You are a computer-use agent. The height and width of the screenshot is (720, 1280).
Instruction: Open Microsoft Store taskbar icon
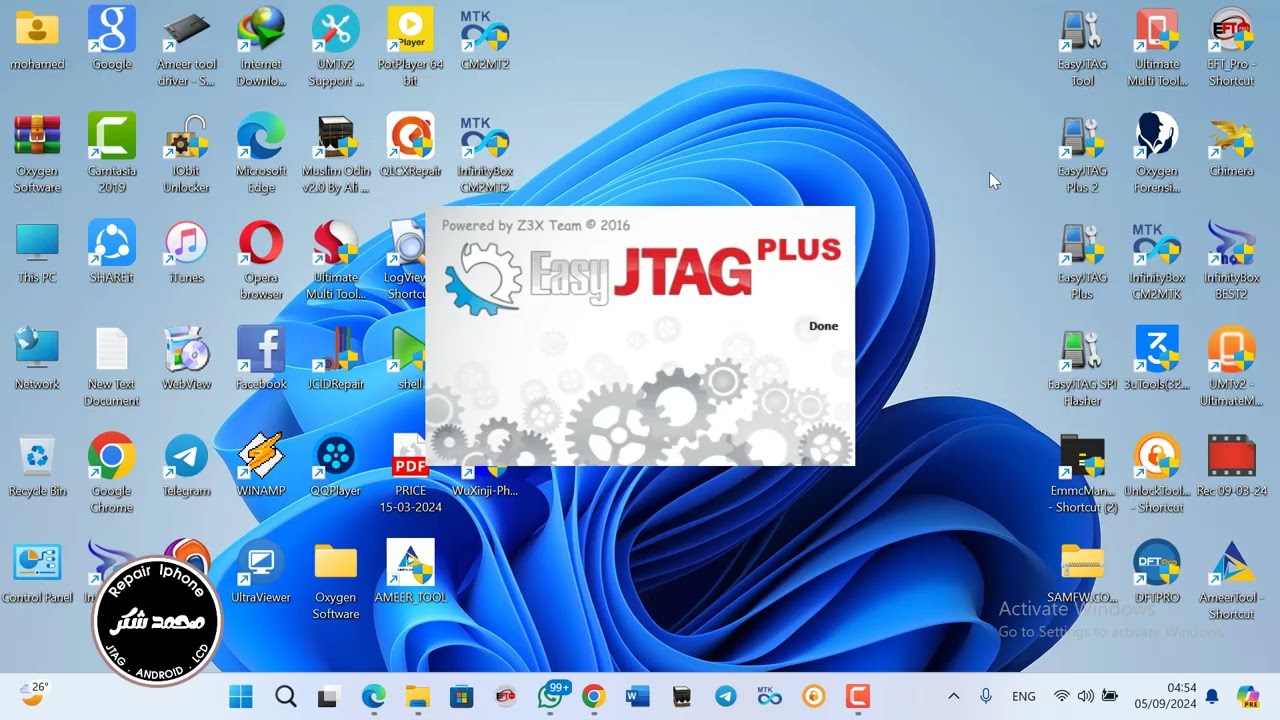461,696
